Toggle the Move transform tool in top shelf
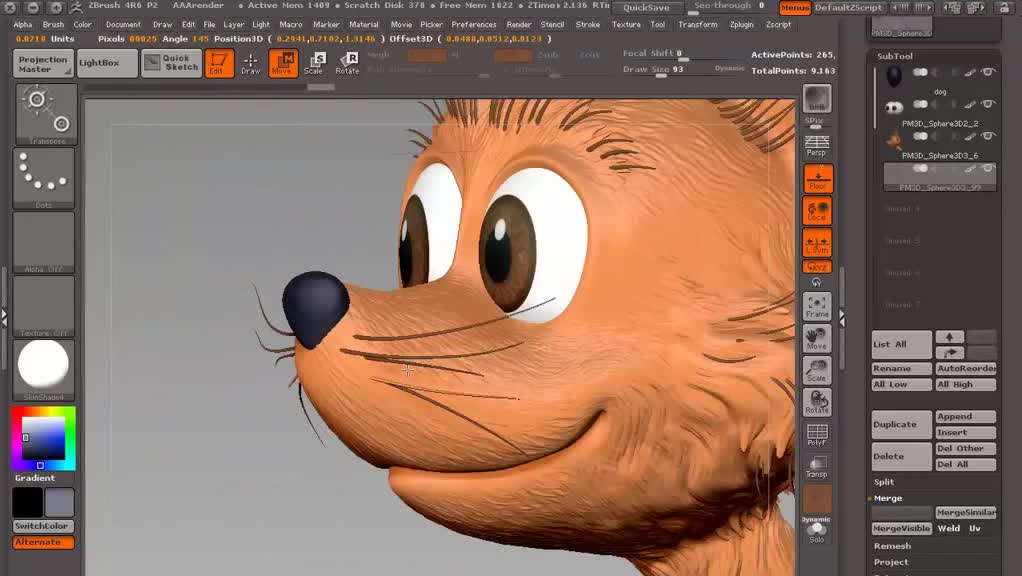The image size is (1022, 576). pyautogui.click(x=283, y=63)
